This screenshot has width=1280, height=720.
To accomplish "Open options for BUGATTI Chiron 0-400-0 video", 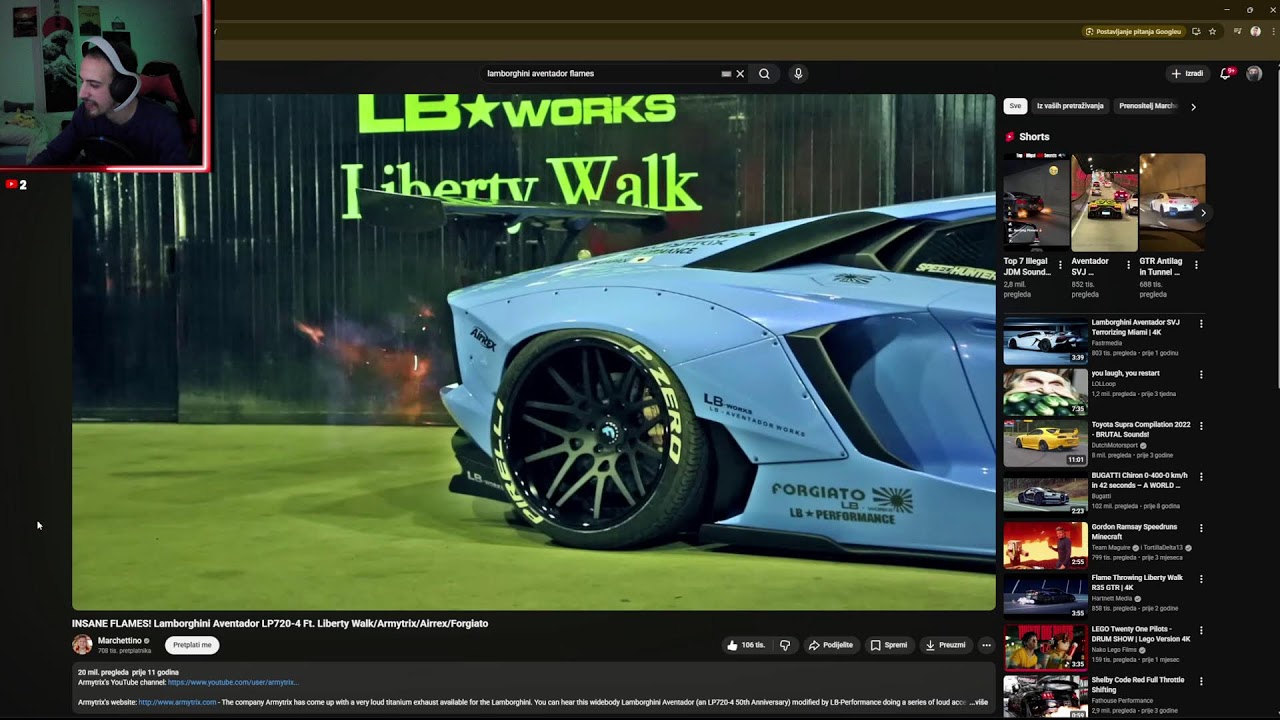I will click(1201, 477).
